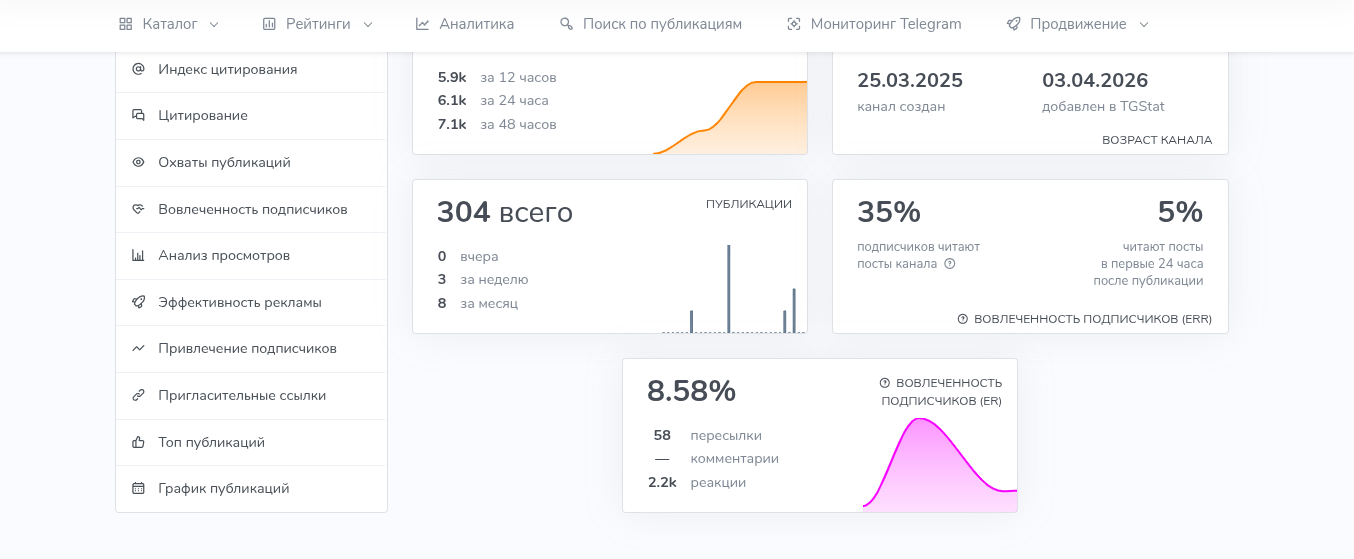Click the 25.03.2025 channel created date

click(x=910, y=81)
